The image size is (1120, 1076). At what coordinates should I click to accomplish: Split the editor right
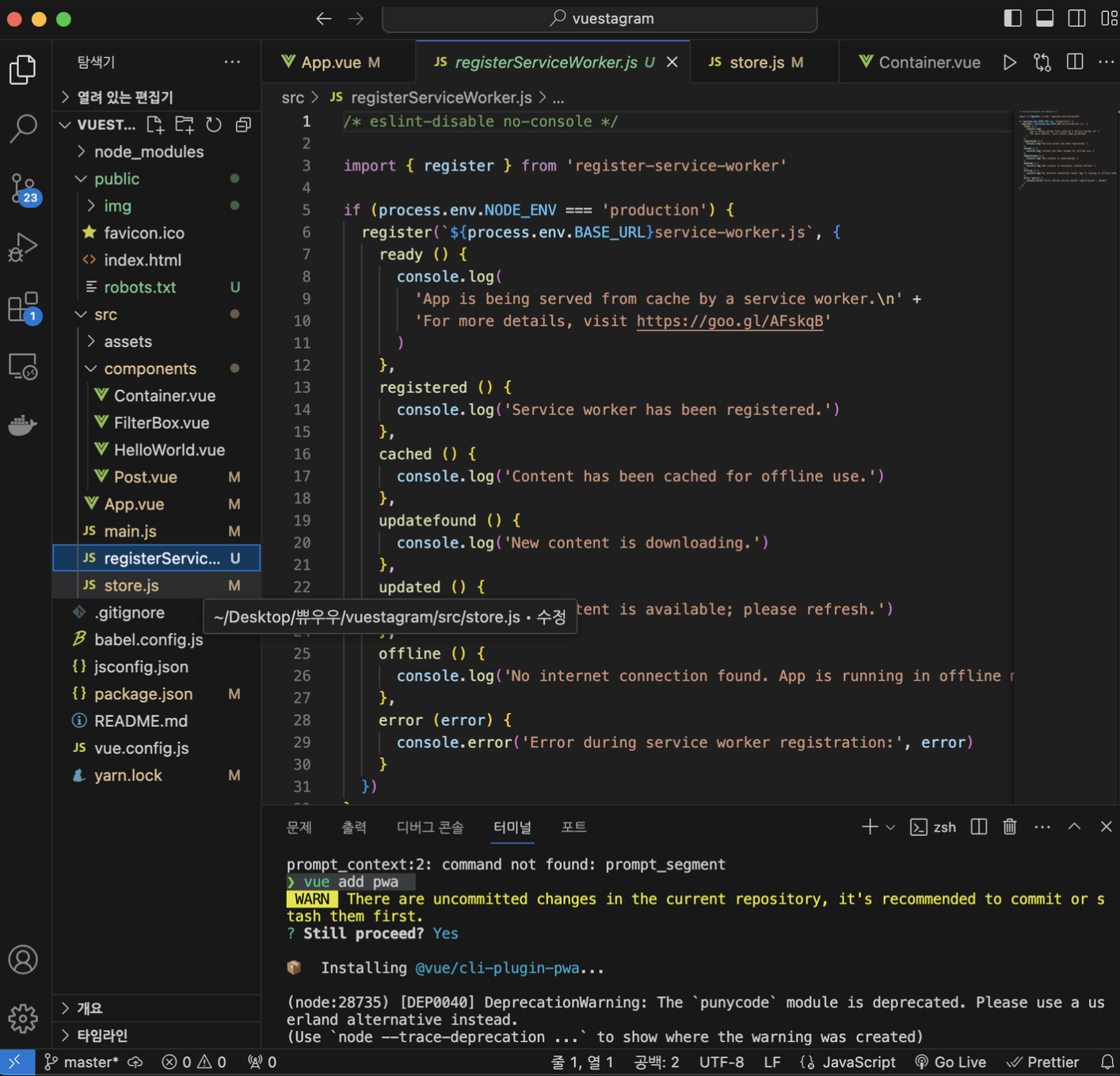pyautogui.click(x=1075, y=62)
